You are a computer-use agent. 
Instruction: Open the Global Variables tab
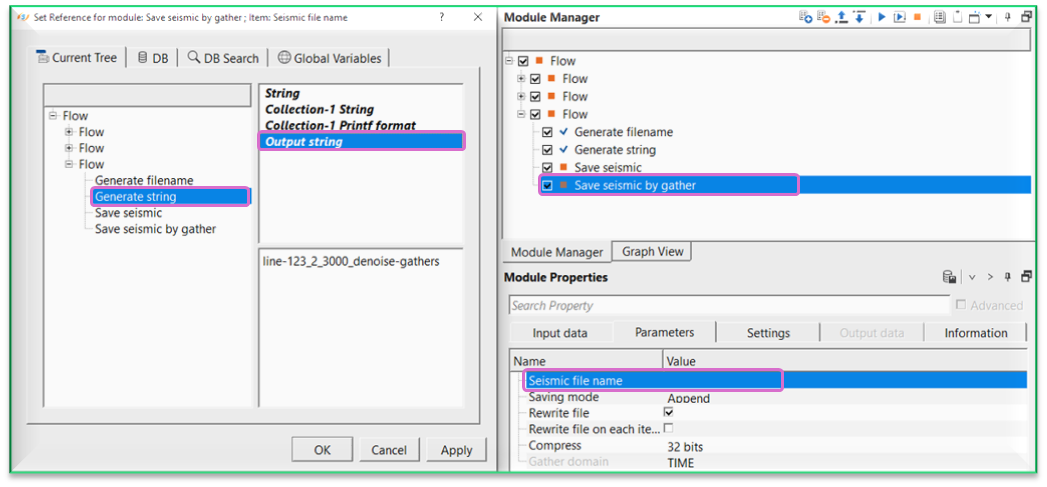coord(329,58)
